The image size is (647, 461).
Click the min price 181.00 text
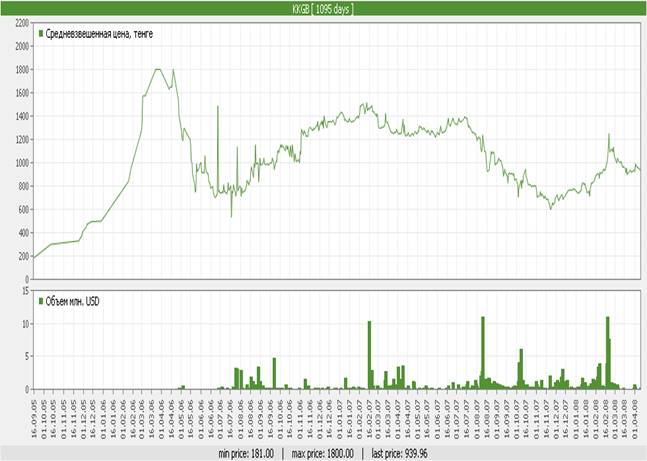(x=246, y=453)
